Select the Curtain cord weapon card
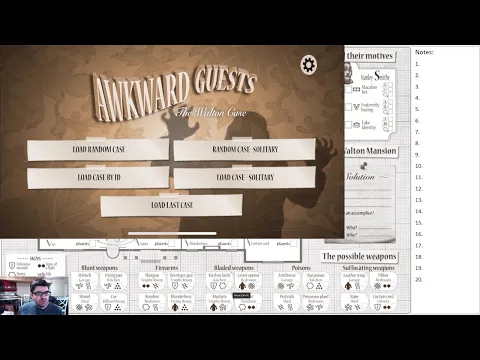The height and width of the screenshot is (360, 480). tap(383, 302)
